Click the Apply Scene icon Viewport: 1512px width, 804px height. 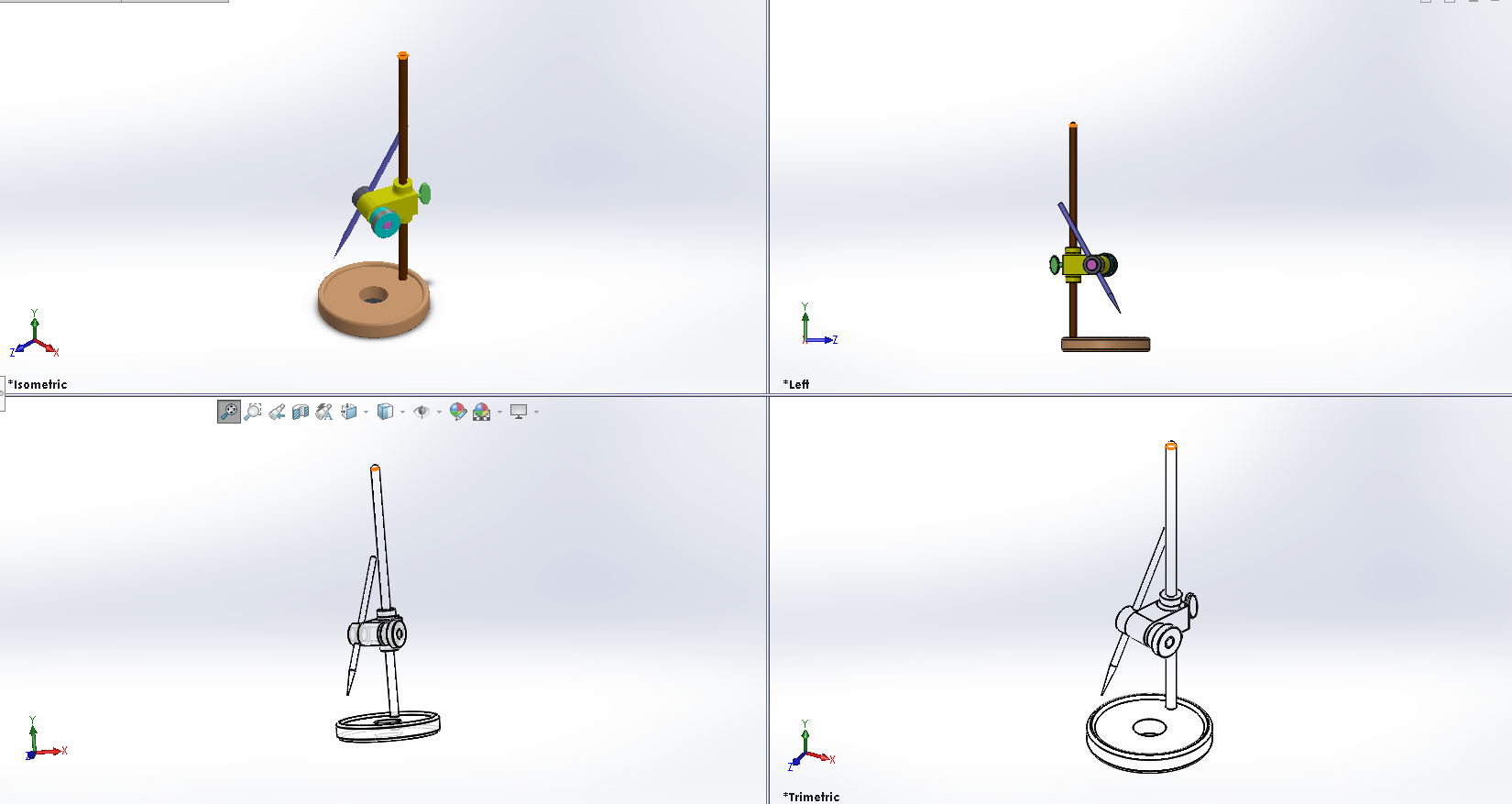pos(482,413)
